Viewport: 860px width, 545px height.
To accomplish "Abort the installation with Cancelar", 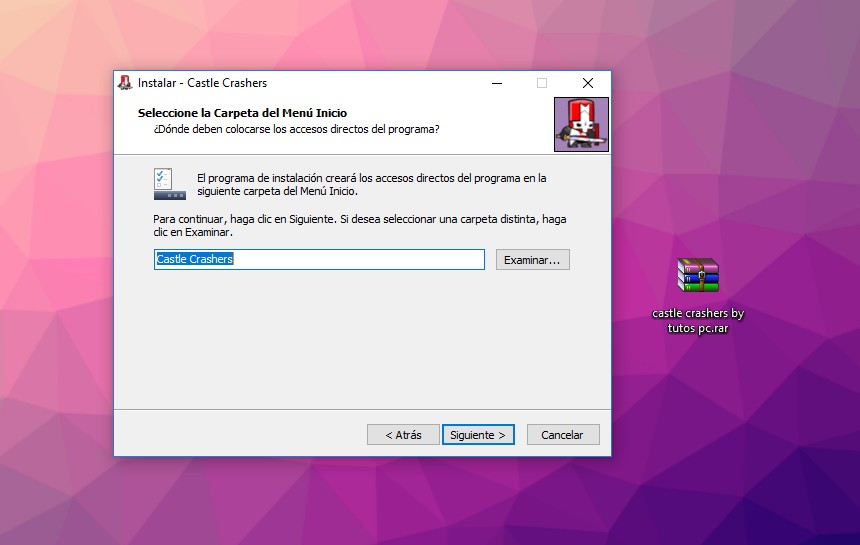I will coord(562,435).
